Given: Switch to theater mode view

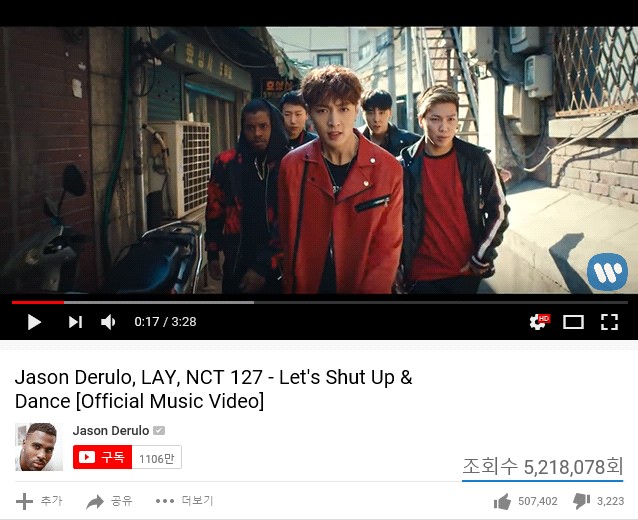Looking at the screenshot, I should point(573,322).
